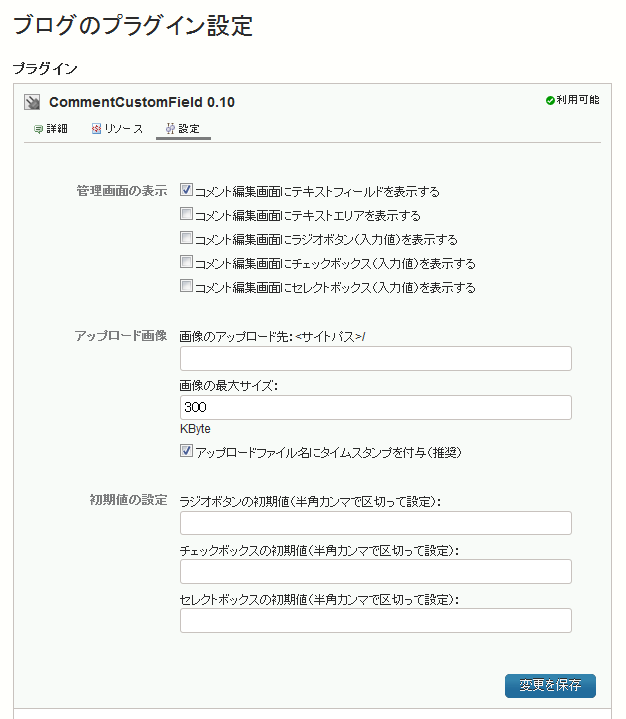Uncheck the テキストフィールドを表示する checkbox

pyautogui.click(x=186, y=189)
